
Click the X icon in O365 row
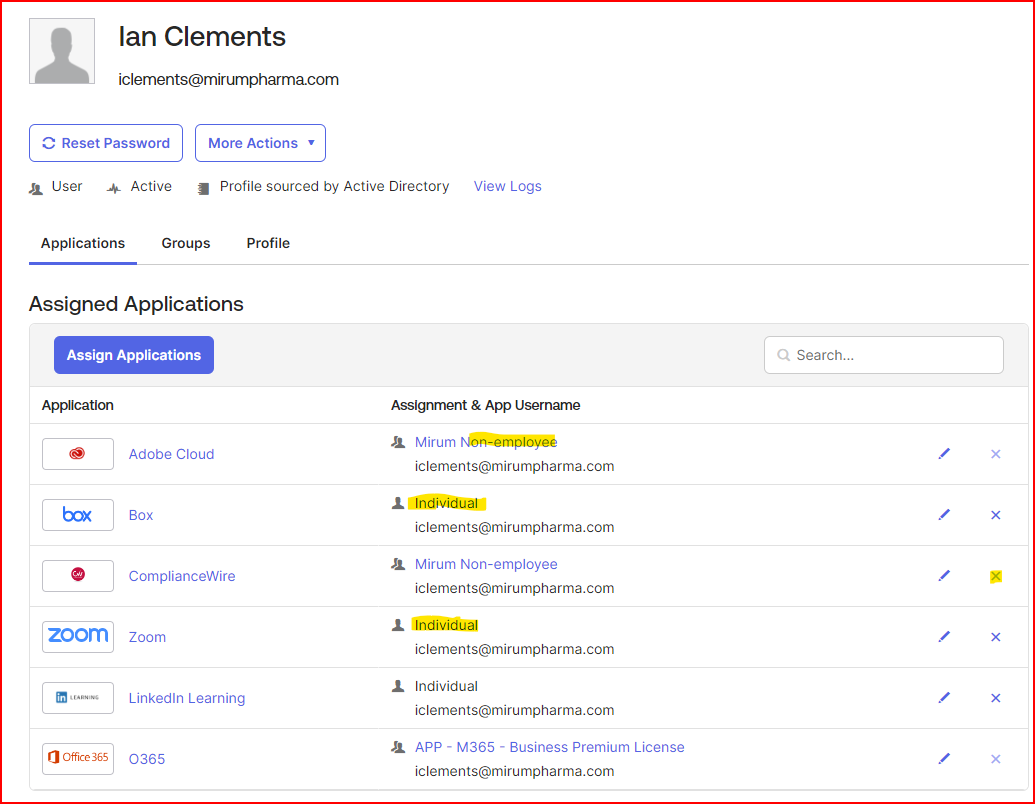[x=995, y=758]
